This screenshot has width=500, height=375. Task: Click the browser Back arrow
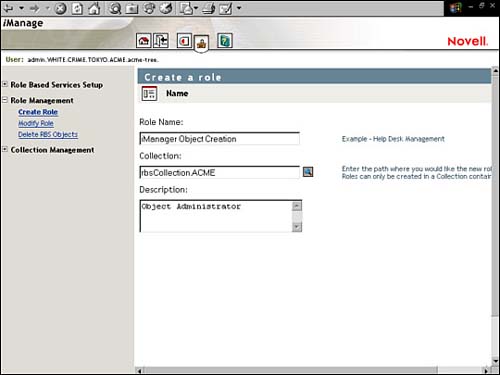point(8,8)
